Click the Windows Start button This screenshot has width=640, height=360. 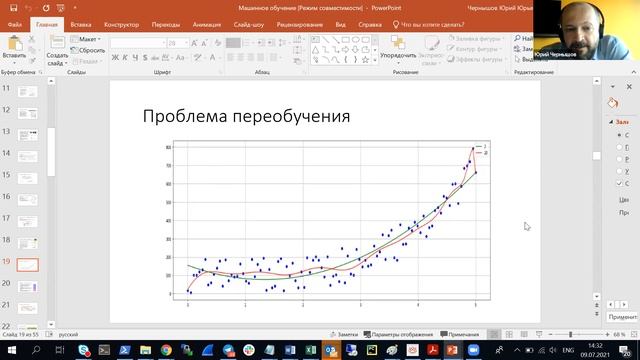(x=11, y=350)
